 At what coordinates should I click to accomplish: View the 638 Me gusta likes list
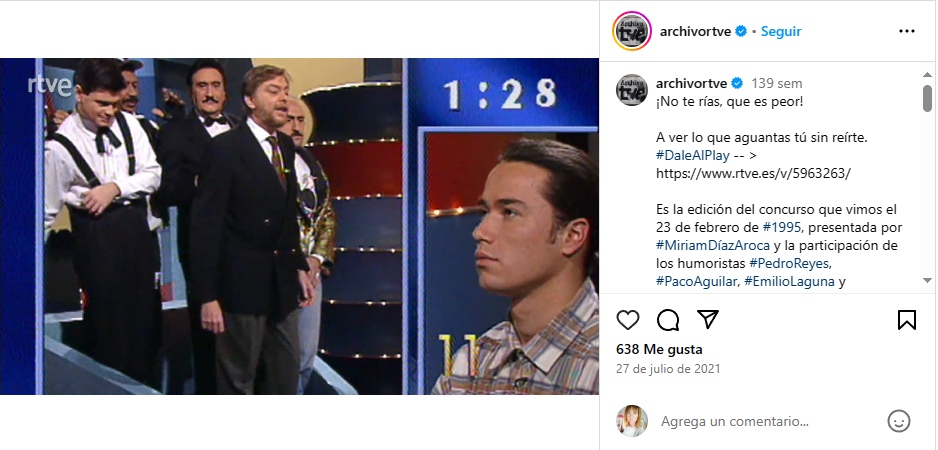coord(659,349)
